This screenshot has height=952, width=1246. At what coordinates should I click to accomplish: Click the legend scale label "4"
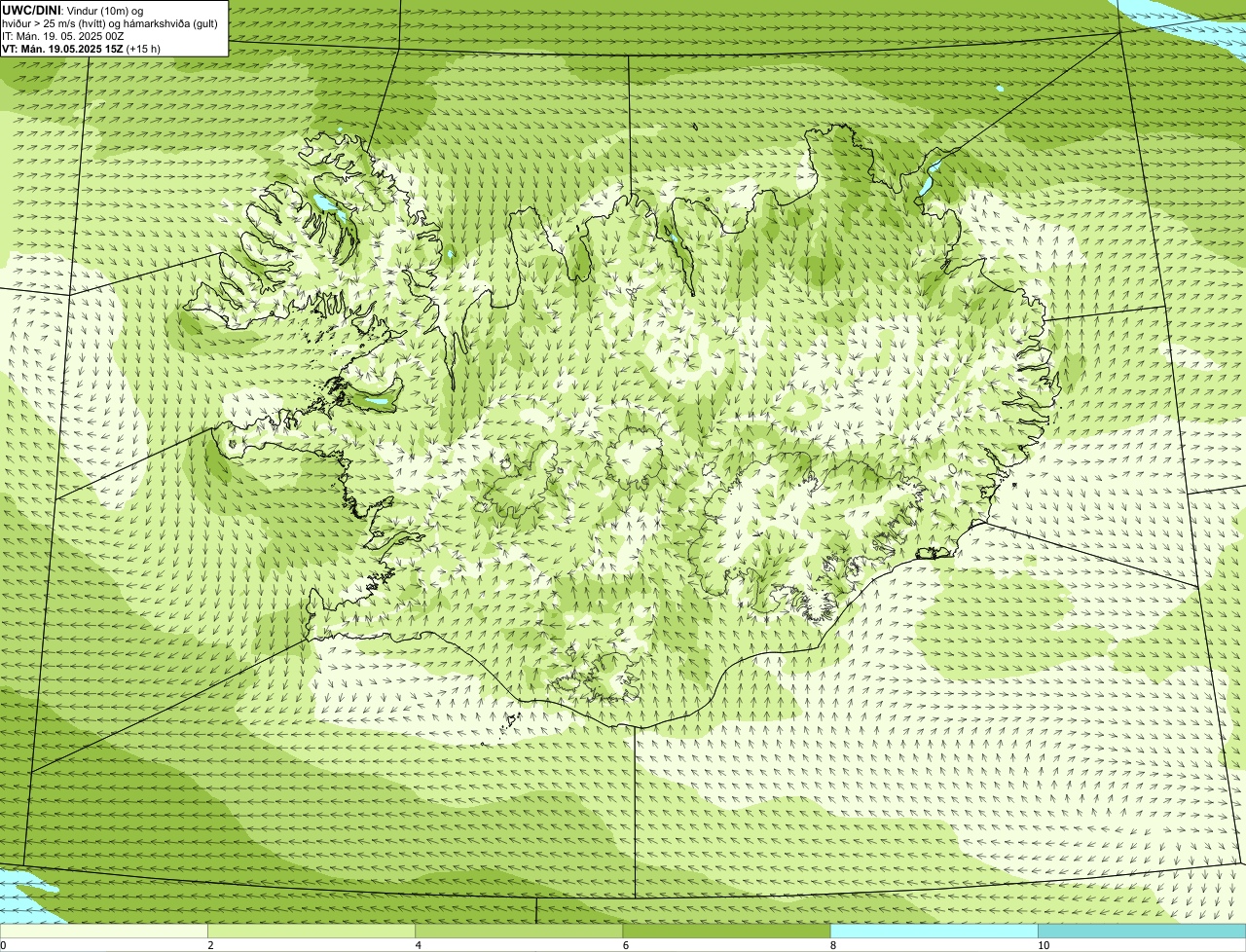pyautogui.click(x=418, y=945)
